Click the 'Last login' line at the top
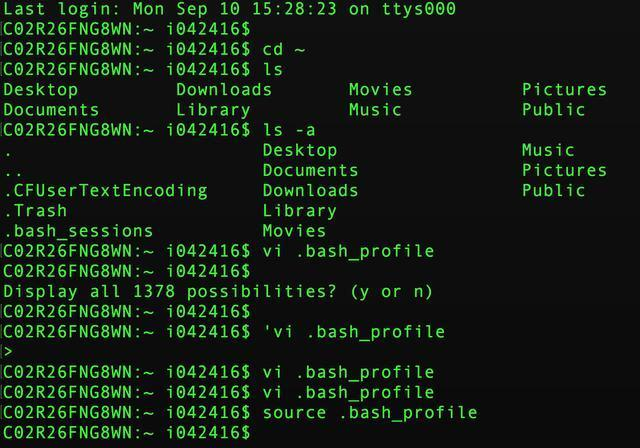This screenshot has height=448, width=640. [229, 9]
